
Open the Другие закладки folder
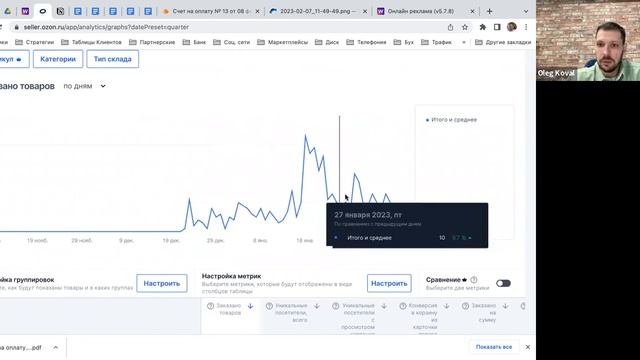[503, 42]
